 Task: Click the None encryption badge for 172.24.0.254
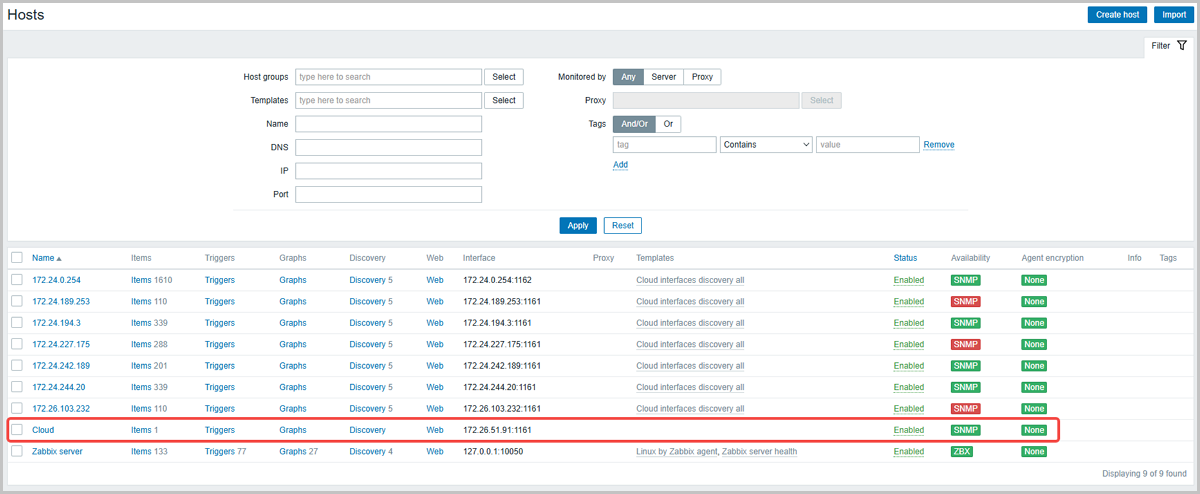coord(1033,280)
